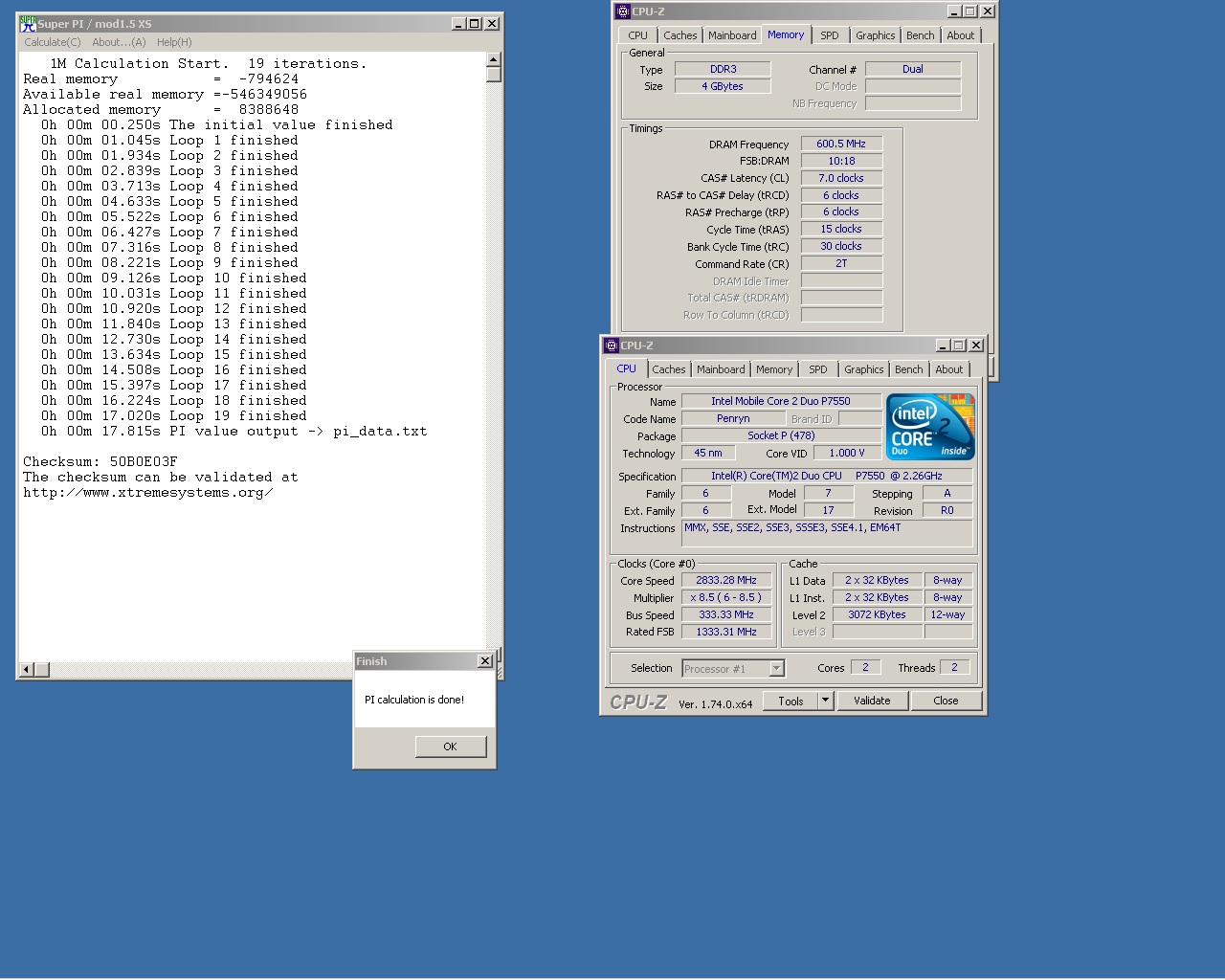The width and height of the screenshot is (1225, 980).
Task: Select the SPD tab in back CPU-Z window
Action: [830, 35]
